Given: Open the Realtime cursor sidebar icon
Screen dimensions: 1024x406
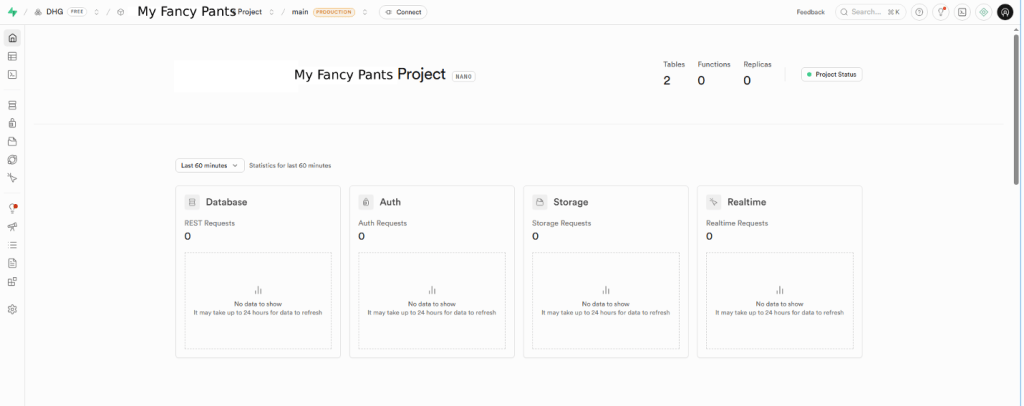Looking at the screenshot, I should pos(12,178).
